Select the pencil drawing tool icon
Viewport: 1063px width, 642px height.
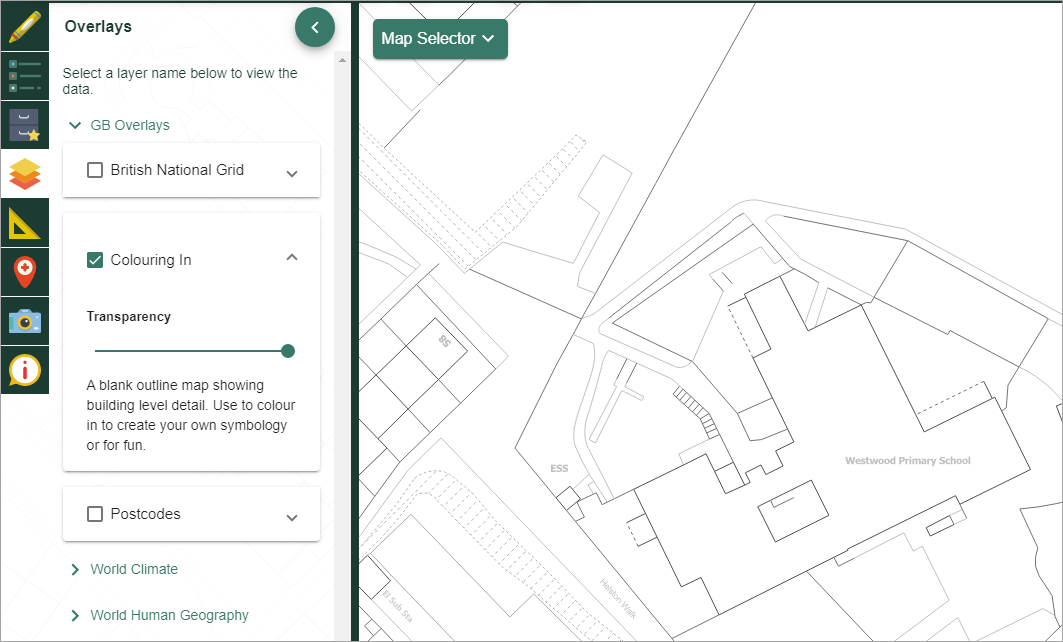24,27
